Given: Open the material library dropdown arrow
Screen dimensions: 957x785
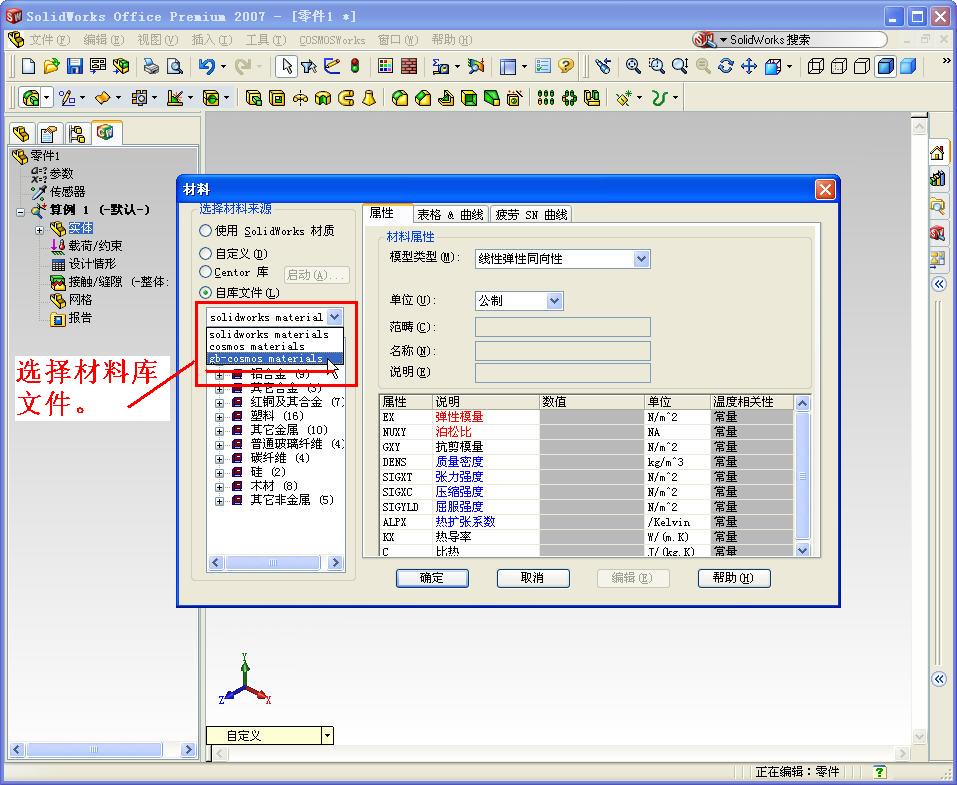Looking at the screenshot, I should [x=334, y=317].
